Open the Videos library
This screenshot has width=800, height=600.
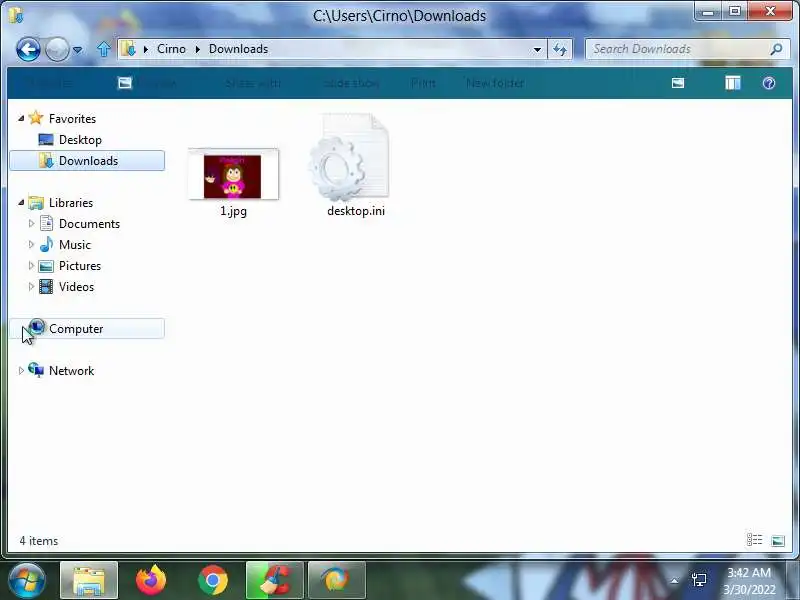point(76,287)
